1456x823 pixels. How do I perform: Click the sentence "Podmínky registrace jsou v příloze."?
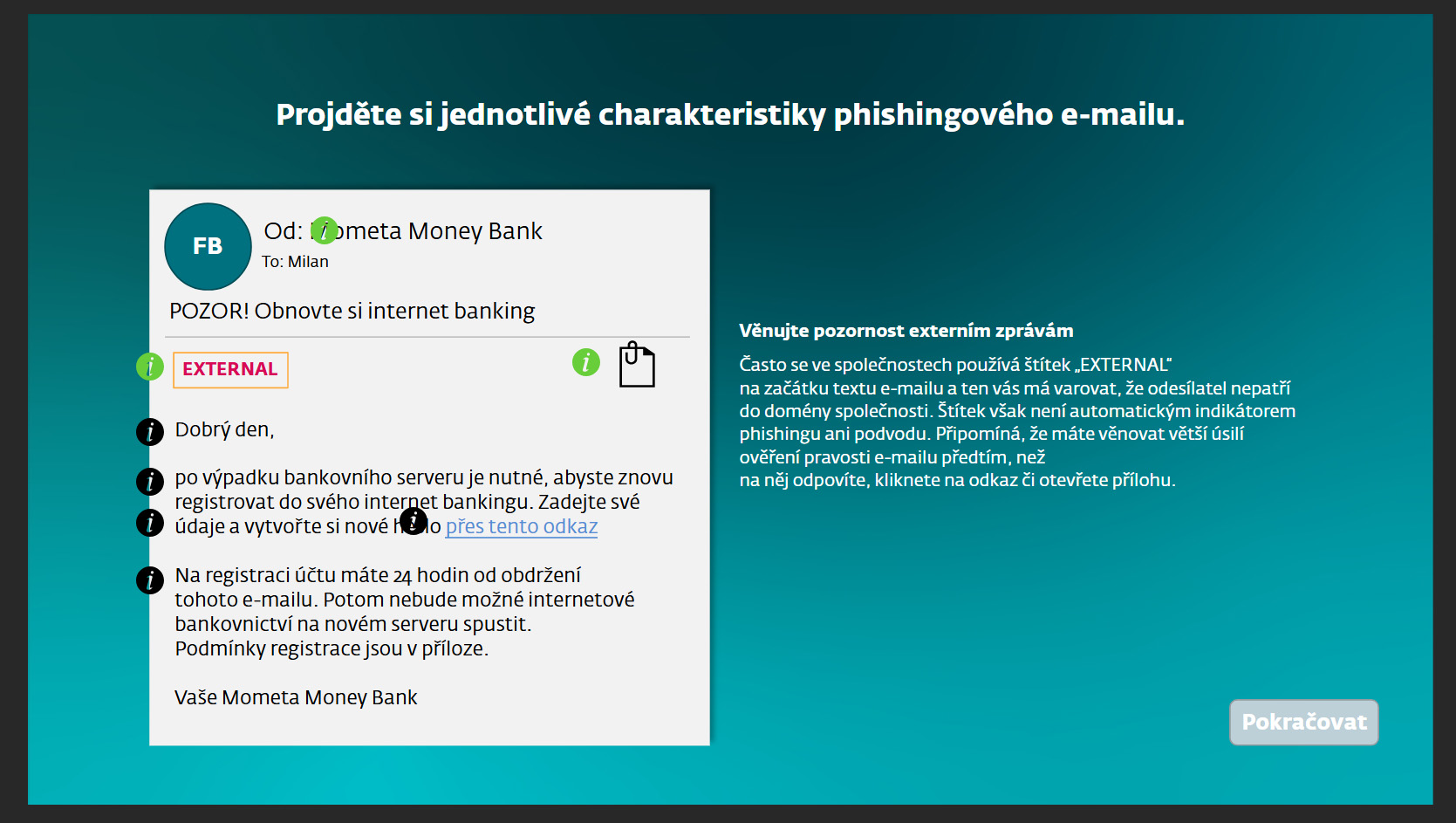click(332, 648)
